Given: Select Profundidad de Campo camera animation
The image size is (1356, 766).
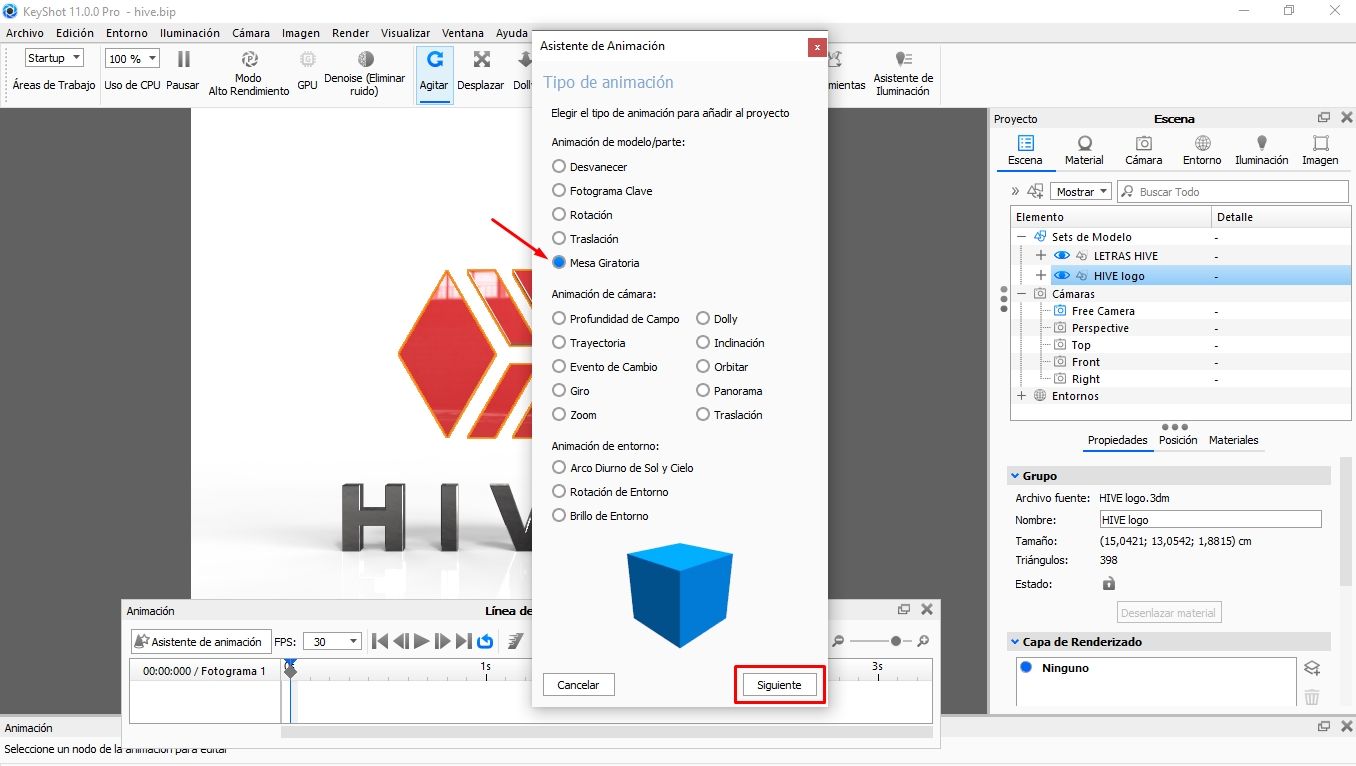Looking at the screenshot, I should tap(559, 319).
